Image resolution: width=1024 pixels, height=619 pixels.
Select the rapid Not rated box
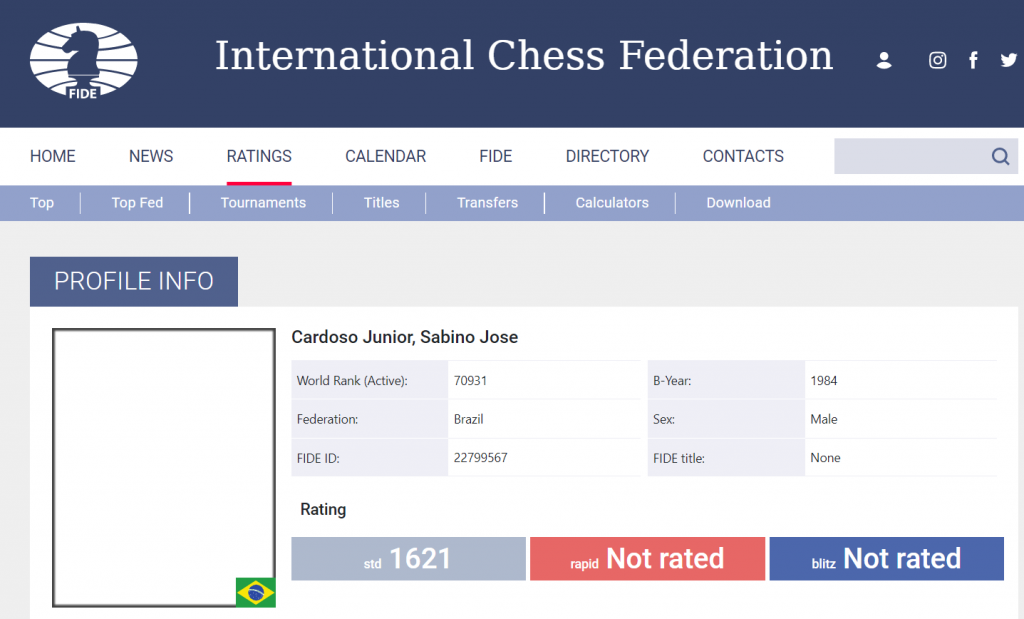(647, 559)
